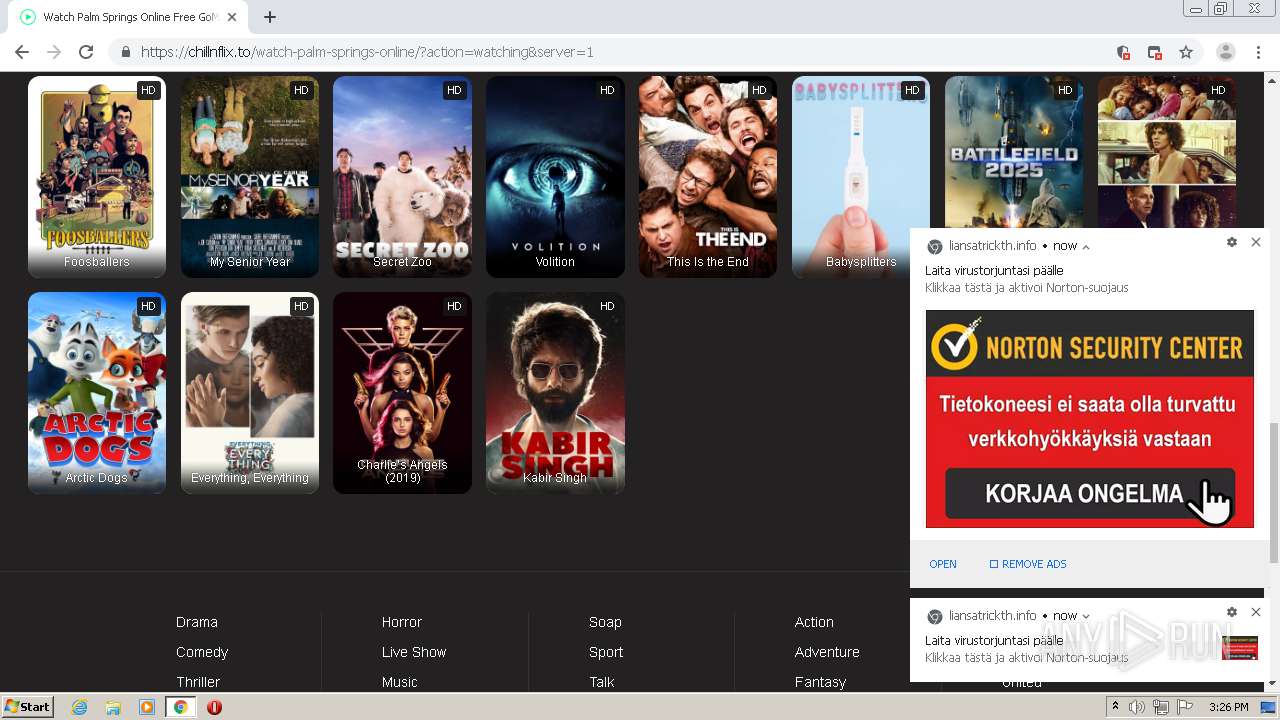Click the Norton Security Center banner
The height and width of the screenshot is (720, 1280).
click(1090, 343)
